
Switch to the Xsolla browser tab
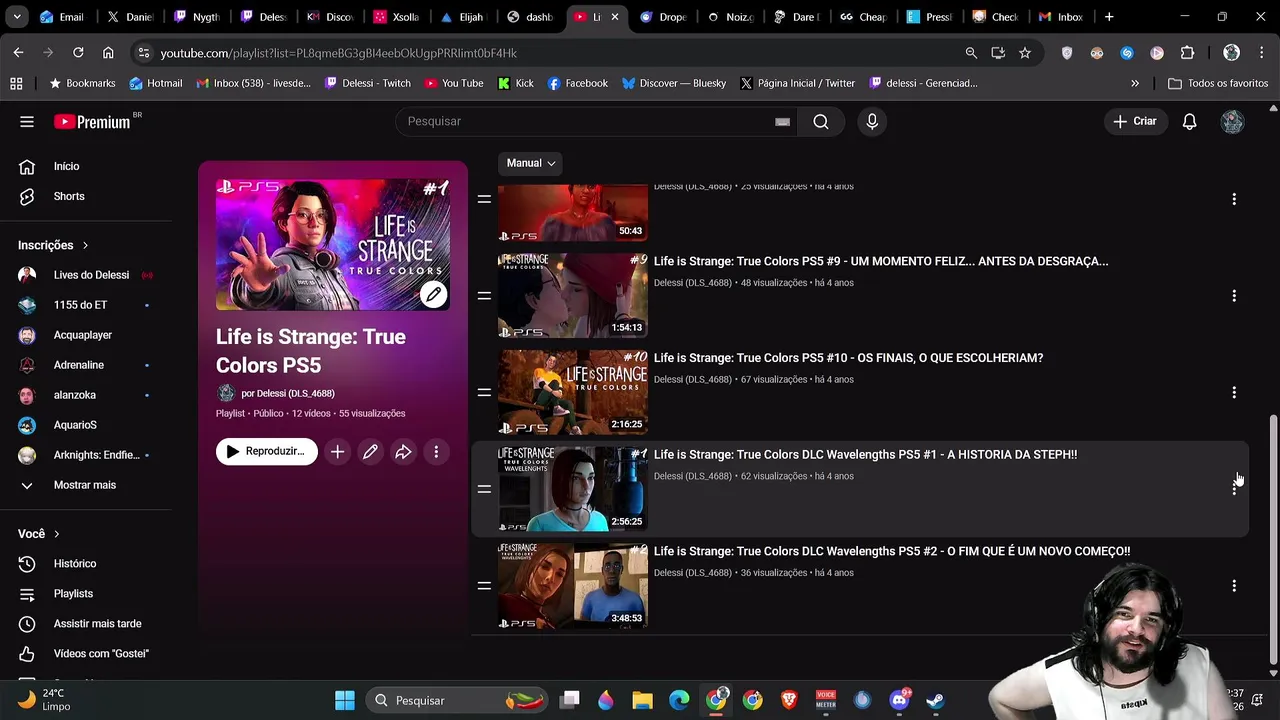tap(397, 17)
